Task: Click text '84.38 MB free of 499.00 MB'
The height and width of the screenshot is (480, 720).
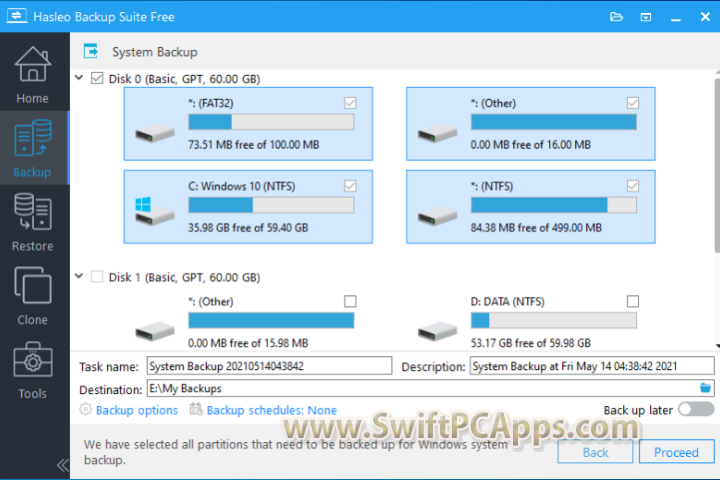Action: (x=536, y=227)
